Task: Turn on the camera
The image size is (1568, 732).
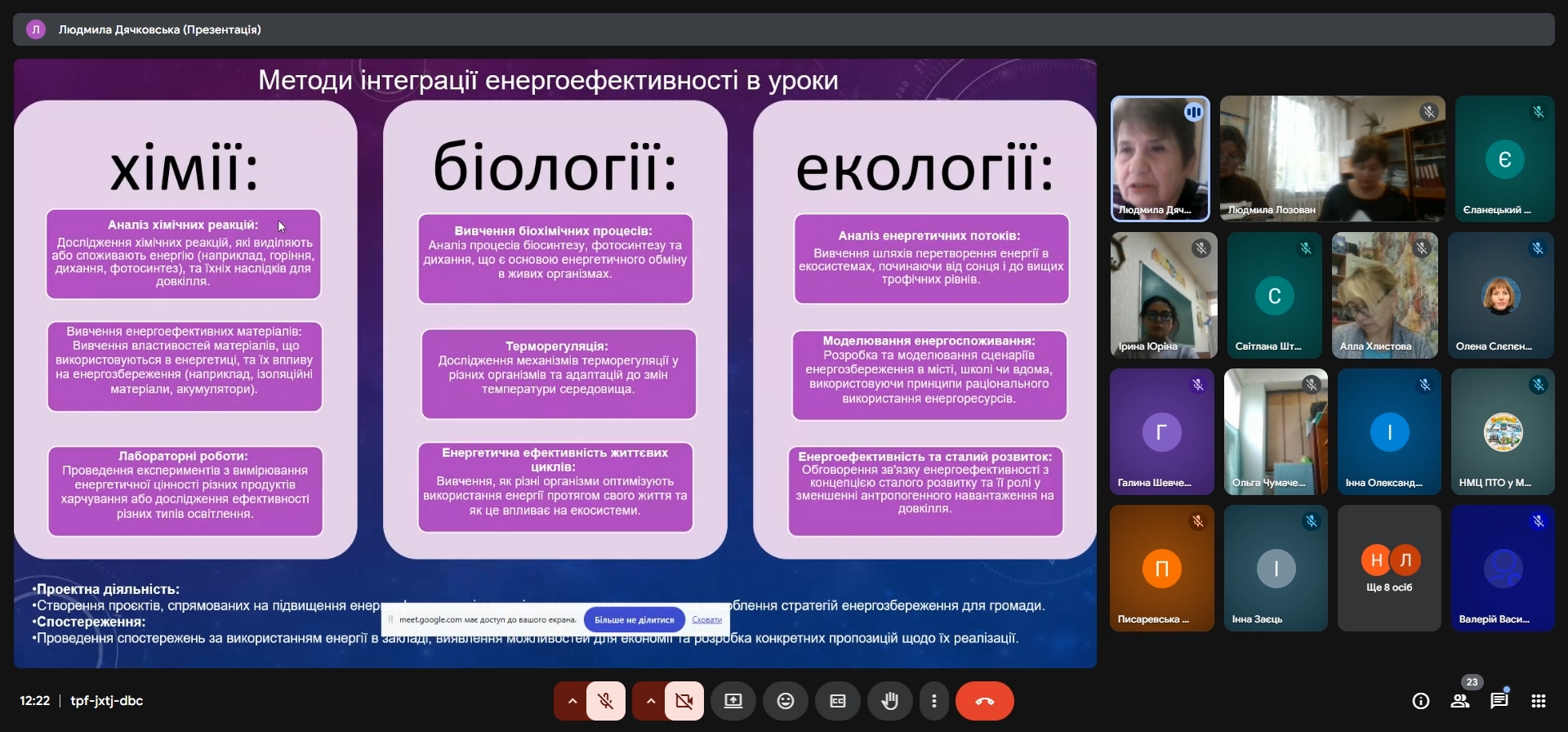Action: 684,701
